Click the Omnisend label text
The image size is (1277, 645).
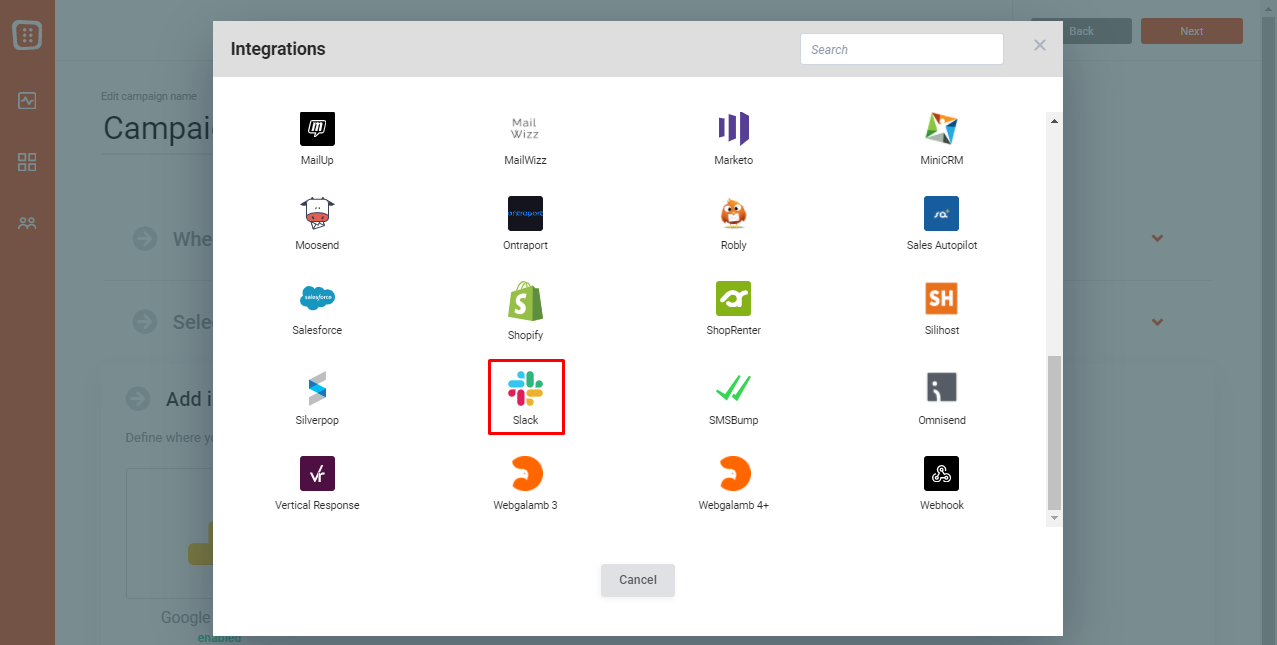tap(942, 420)
